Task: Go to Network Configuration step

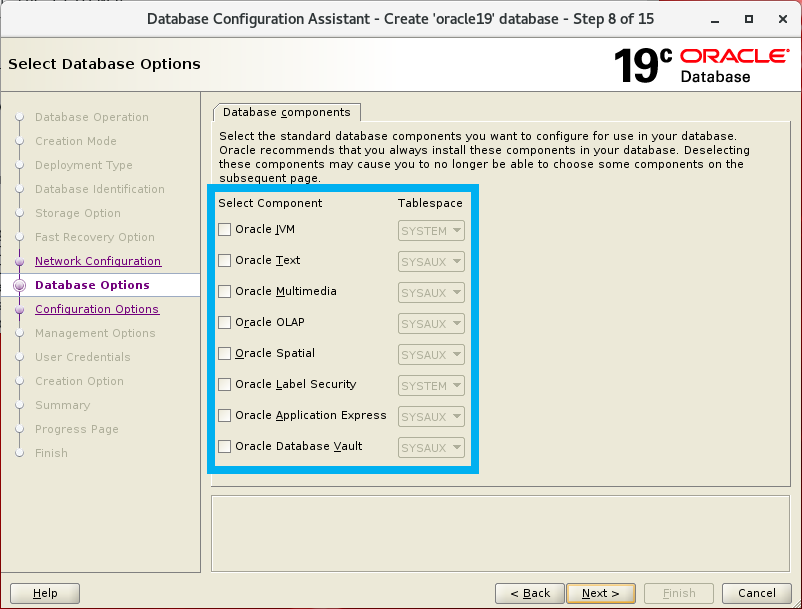Action: 98,261
